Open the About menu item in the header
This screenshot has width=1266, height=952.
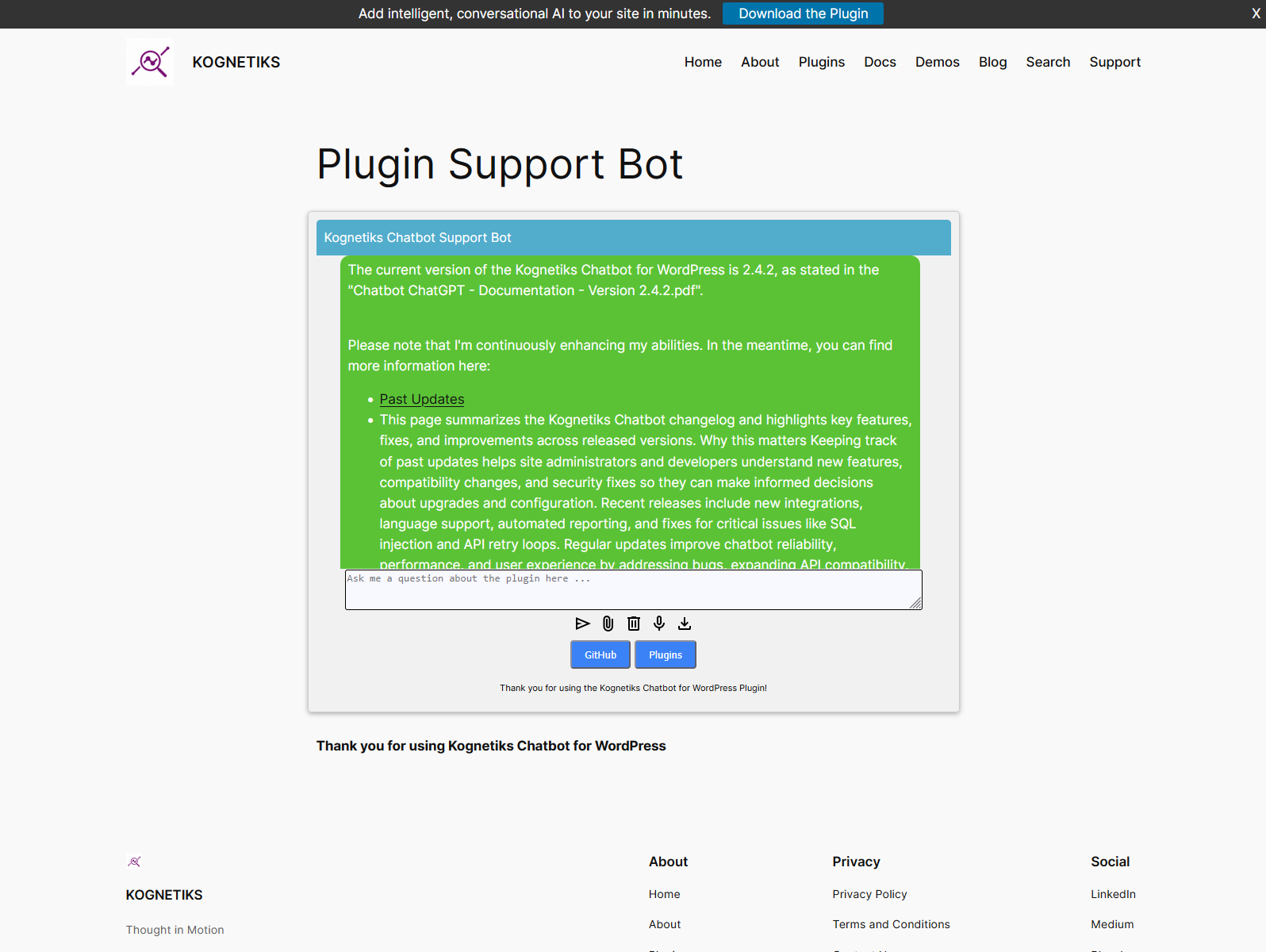tap(760, 62)
